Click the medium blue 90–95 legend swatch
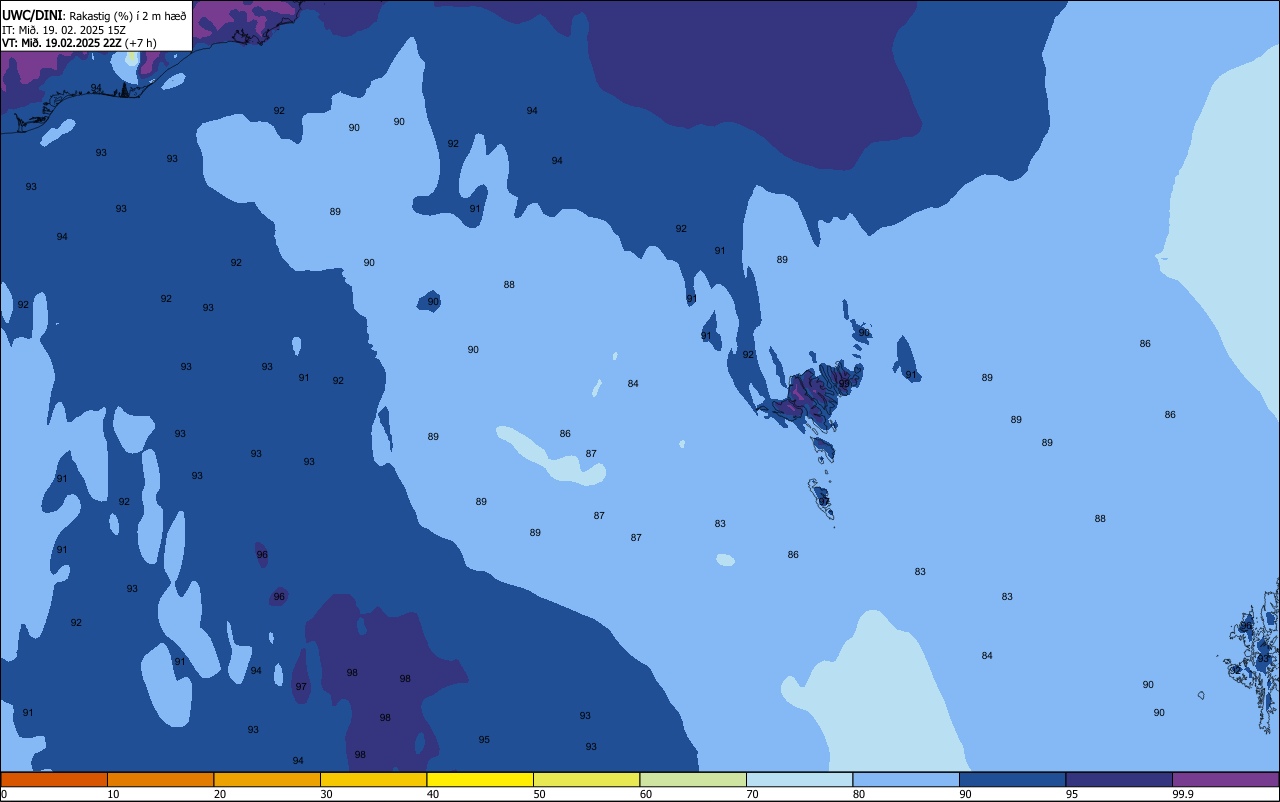This screenshot has height=802, width=1280. coord(1013,779)
